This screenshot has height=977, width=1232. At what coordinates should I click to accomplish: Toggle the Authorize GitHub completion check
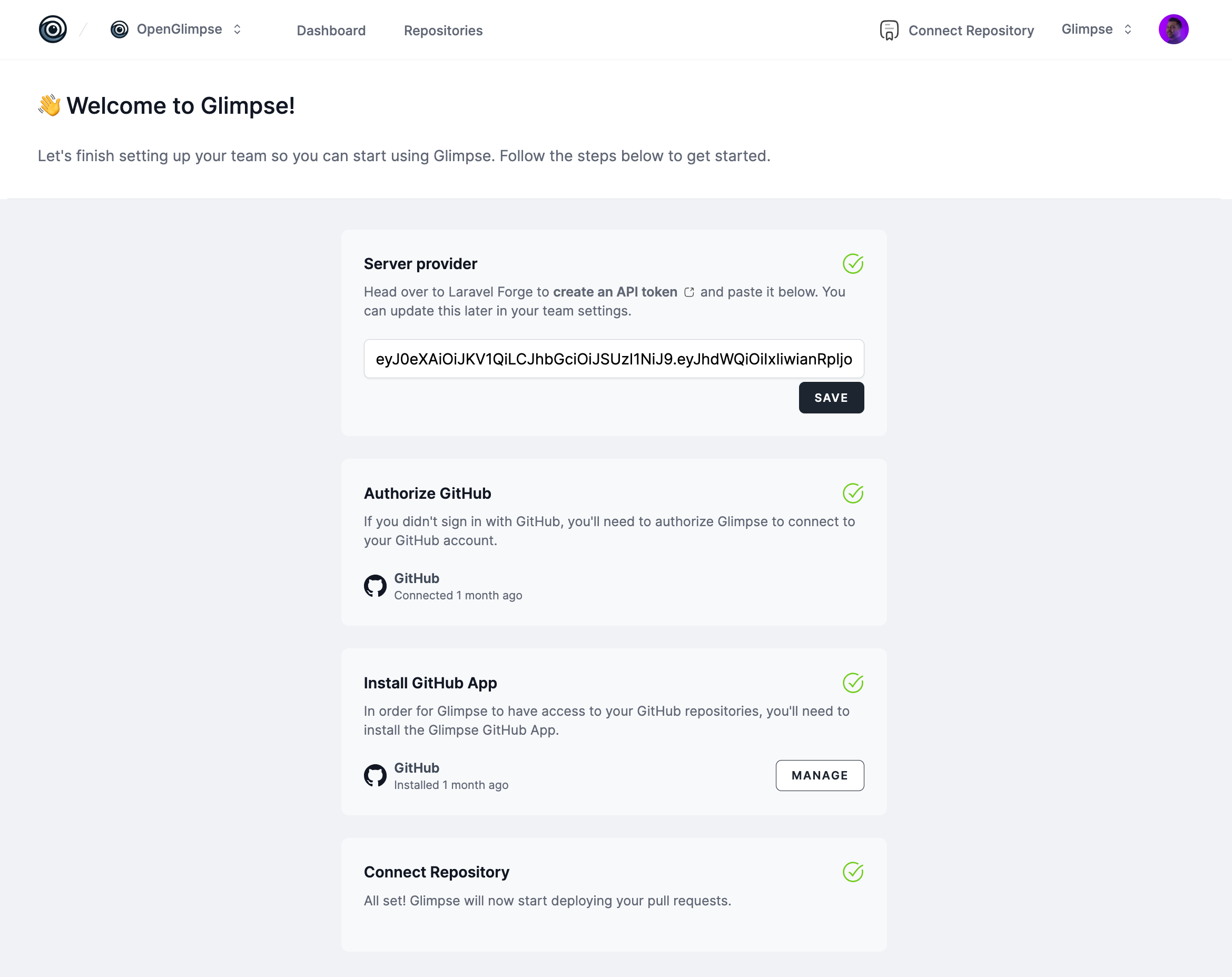point(853,492)
